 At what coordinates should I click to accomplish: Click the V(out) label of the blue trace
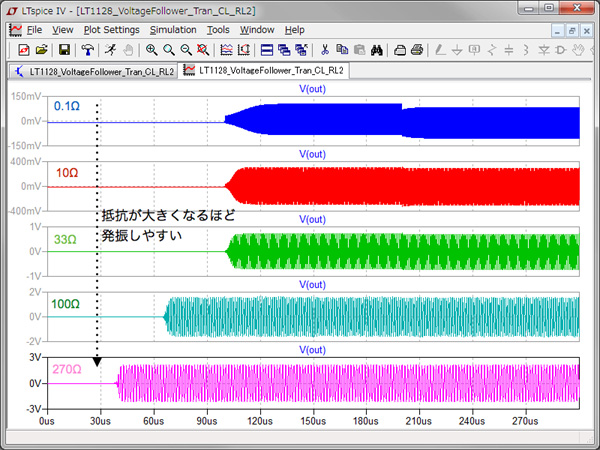tap(313, 90)
